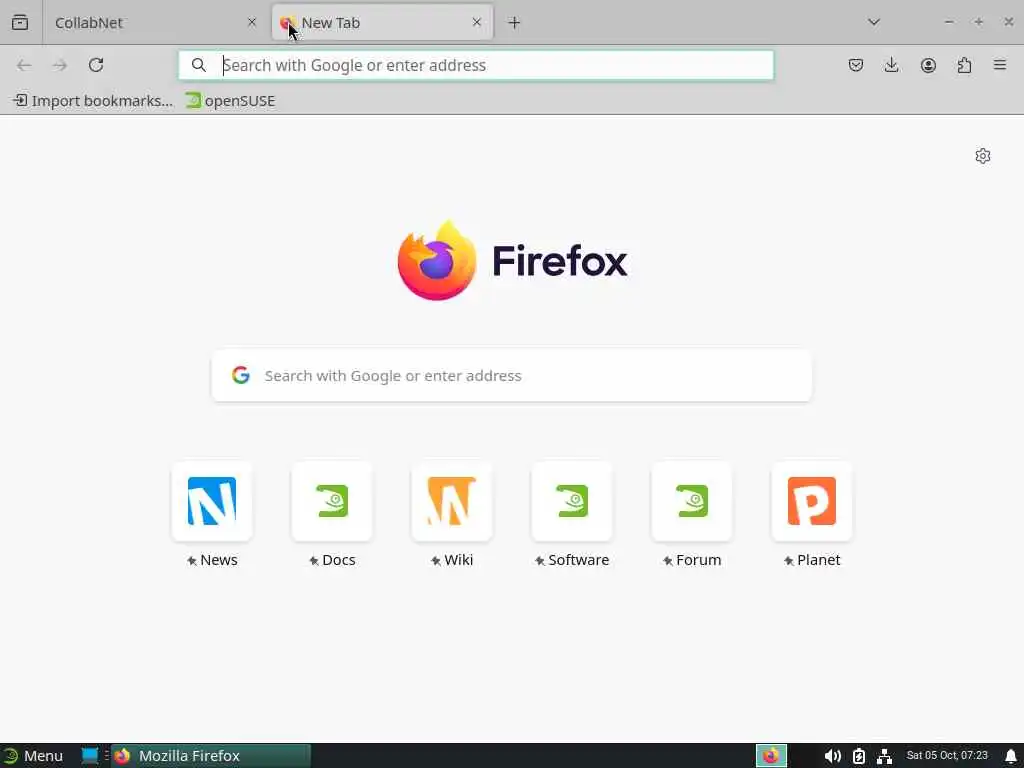Screen dimensions: 1024x768
Task: Open the Downloads panel icon
Action: click(x=891, y=65)
